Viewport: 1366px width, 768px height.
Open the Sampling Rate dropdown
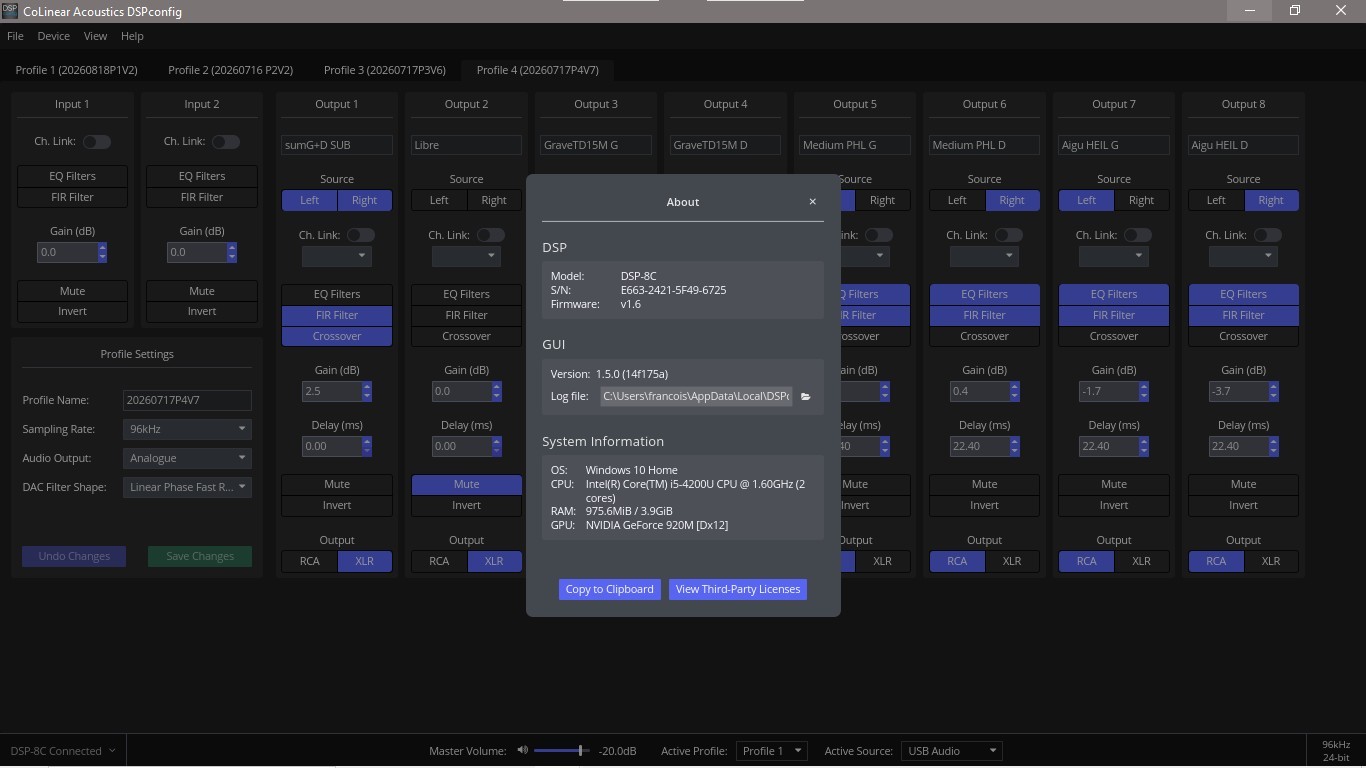[187, 429]
